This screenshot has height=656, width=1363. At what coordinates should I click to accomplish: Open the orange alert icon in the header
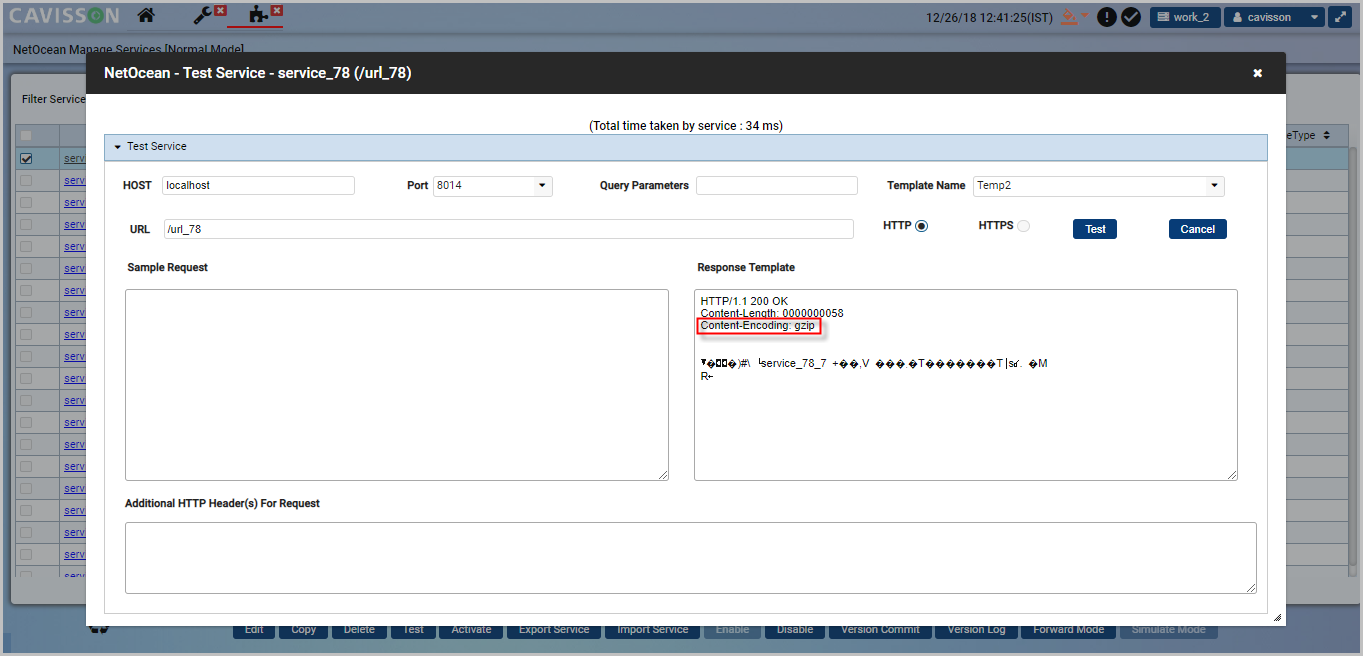coord(1071,17)
